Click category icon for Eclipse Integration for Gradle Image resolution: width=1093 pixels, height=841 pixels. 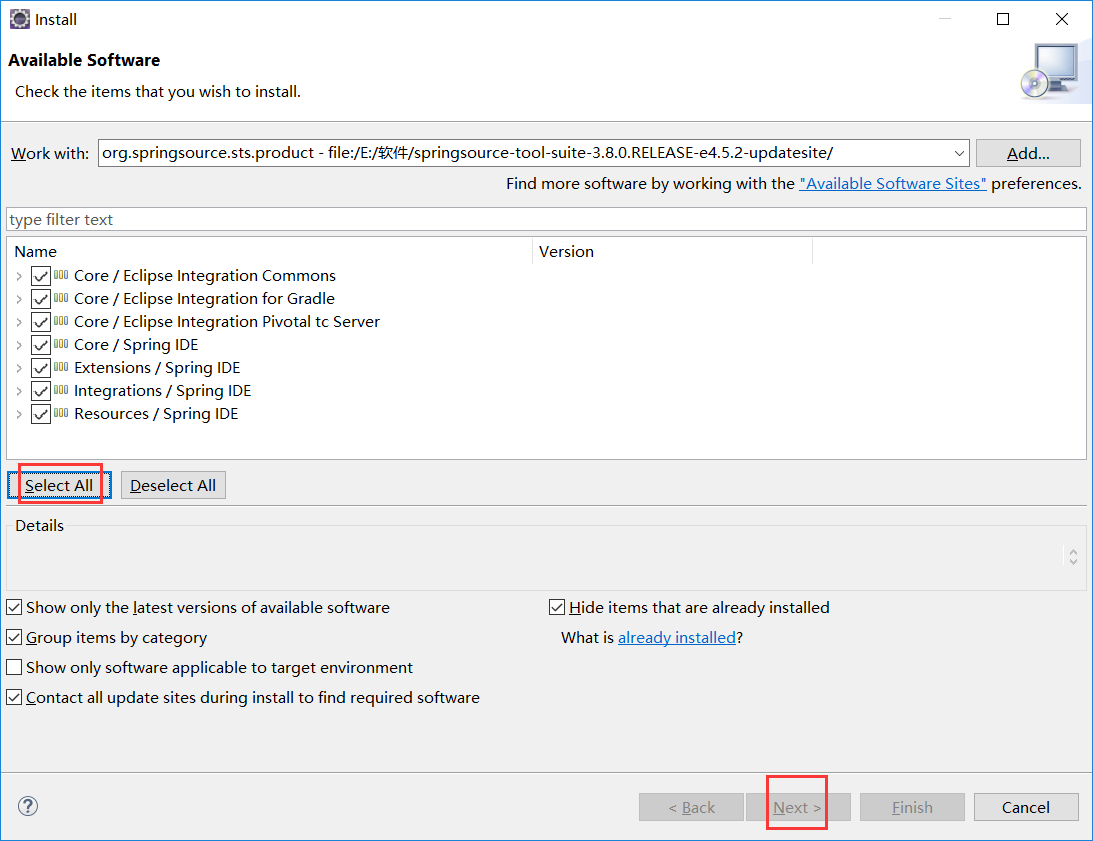point(61,298)
